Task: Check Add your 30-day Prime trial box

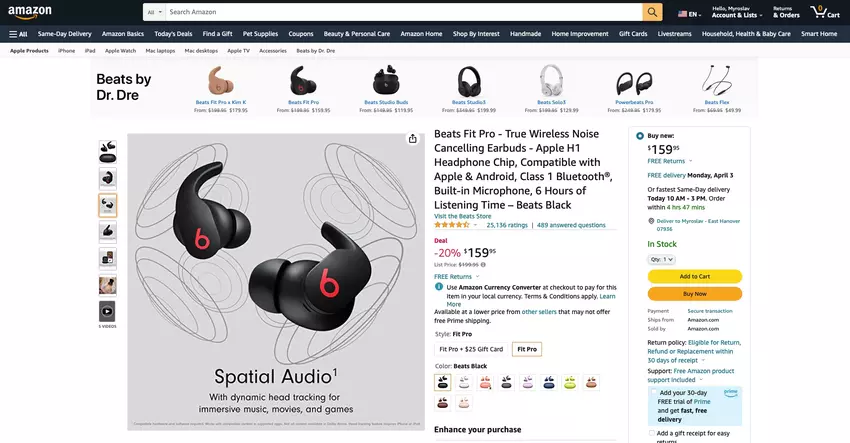Action: click(x=653, y=392)
